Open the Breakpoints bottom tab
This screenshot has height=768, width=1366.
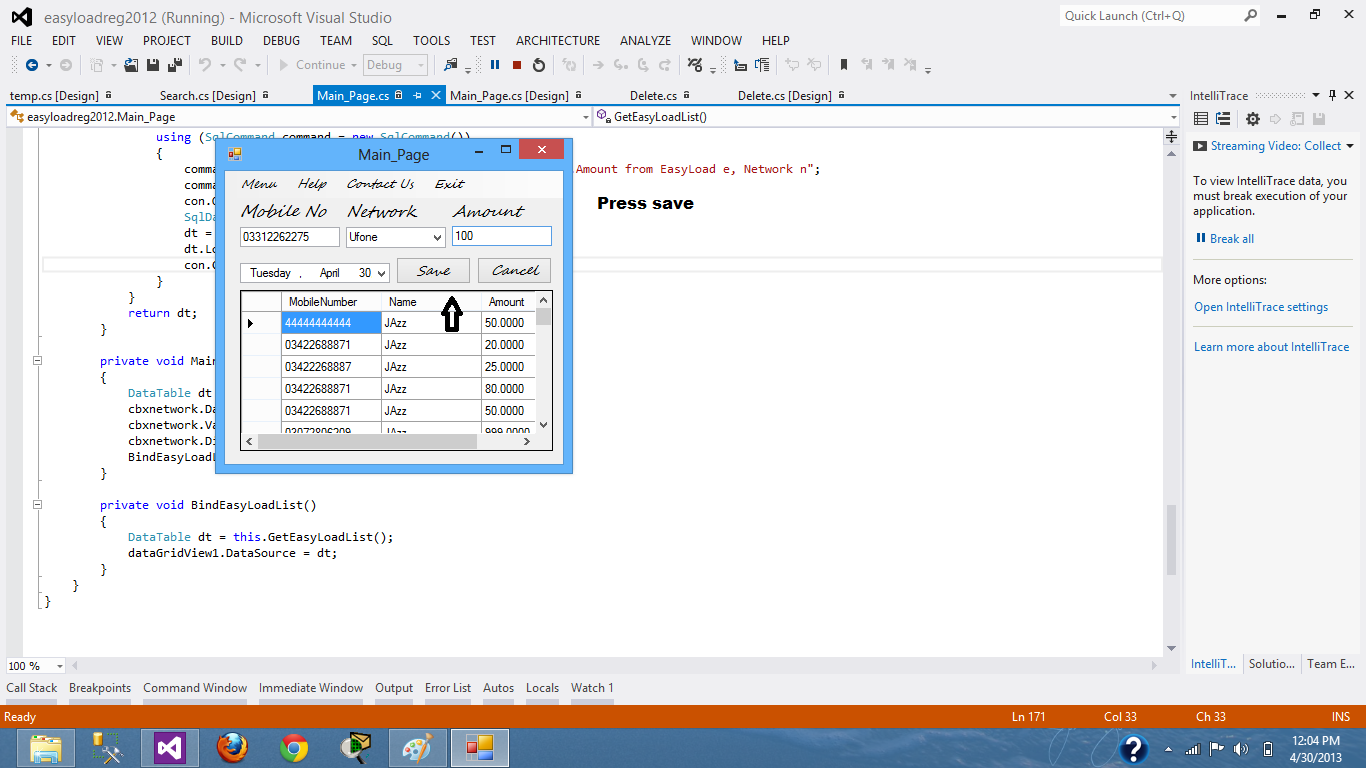(x=100, y=688)
